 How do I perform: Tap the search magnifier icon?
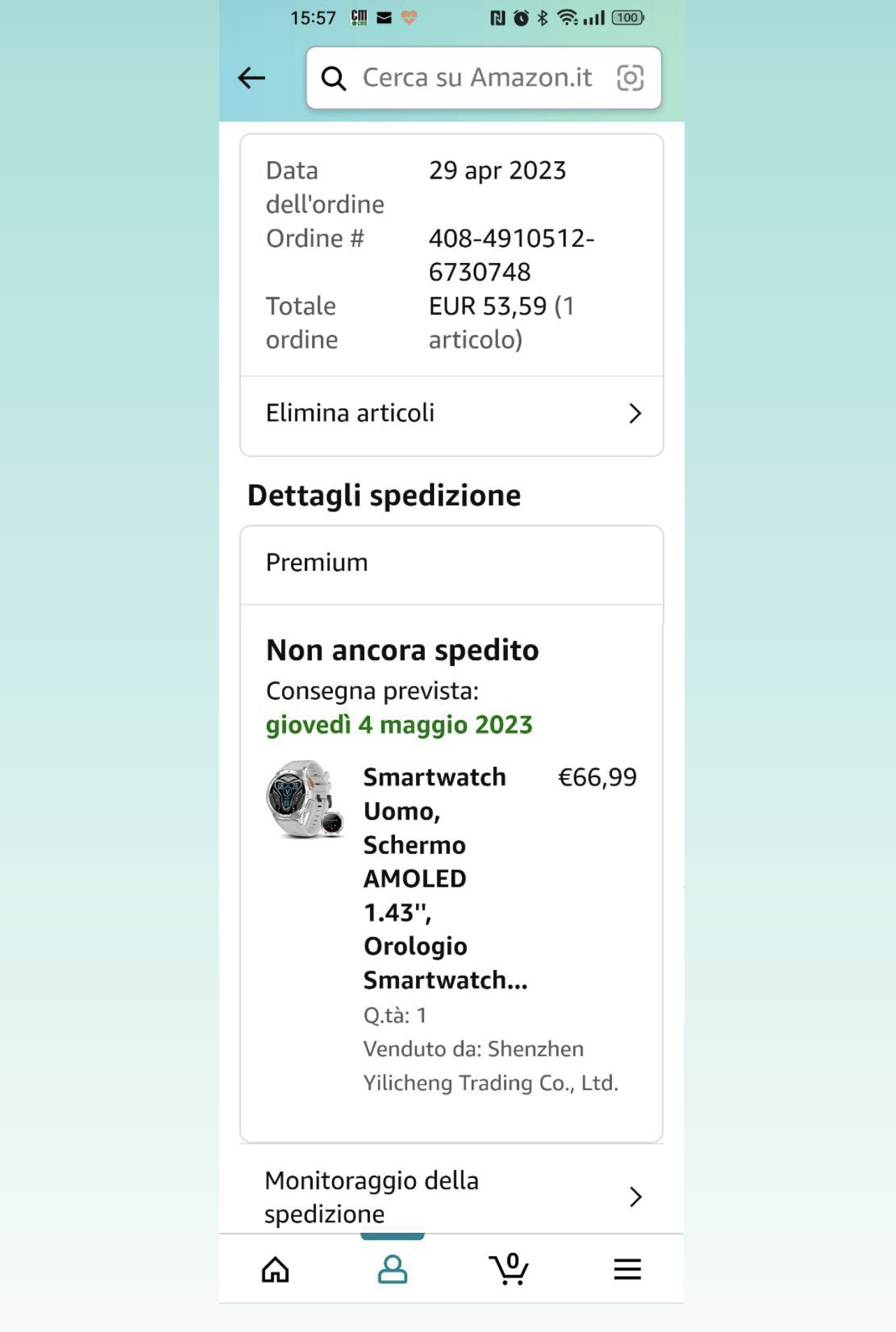pos(334,79)
